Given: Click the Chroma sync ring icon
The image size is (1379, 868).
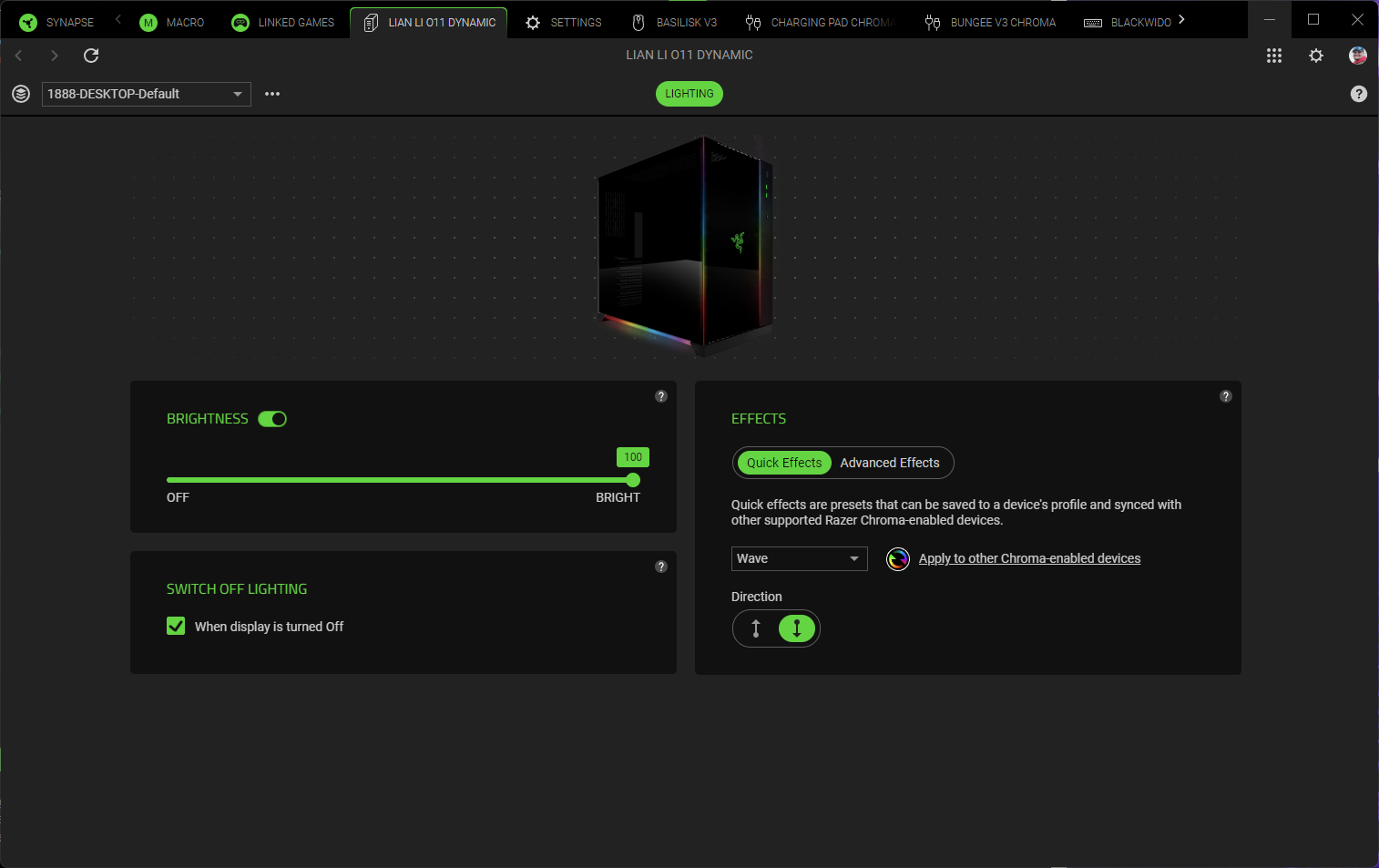Looking at the screenshot, I should [x=898, y=559].
